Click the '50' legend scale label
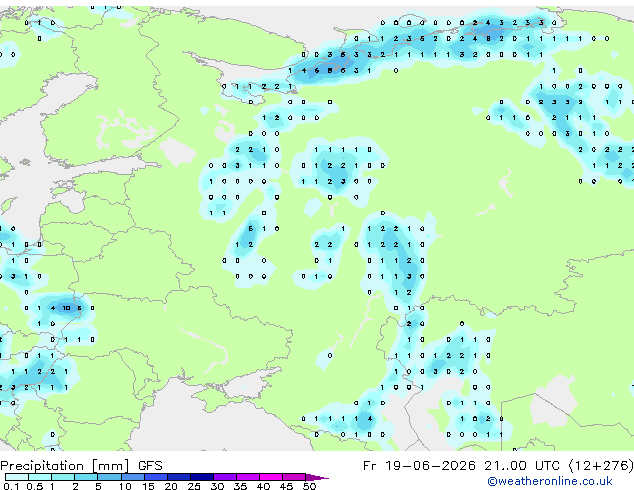The width and height of the screenshot is (634, 490). click(309, 486)
